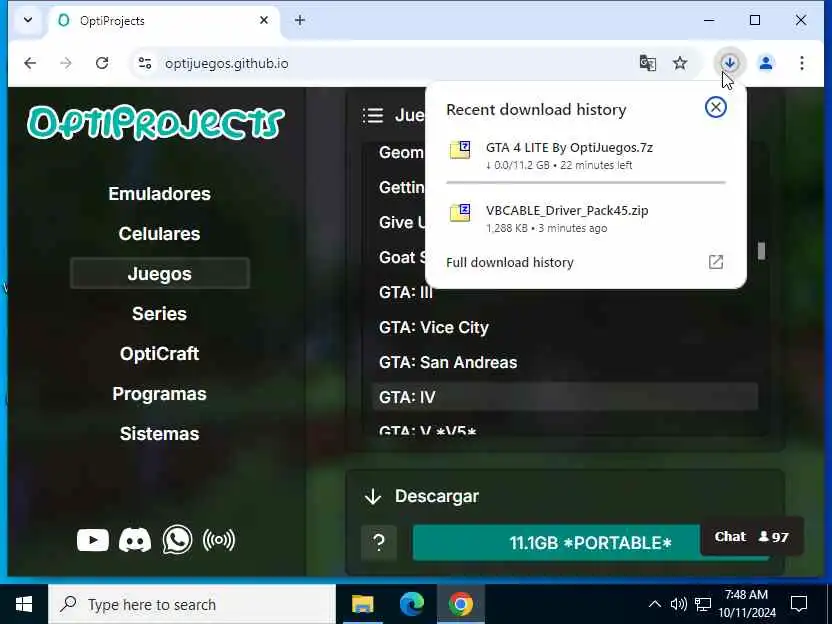Open a new browser tab
The image size is (832, 624).
tap(300, 20)
